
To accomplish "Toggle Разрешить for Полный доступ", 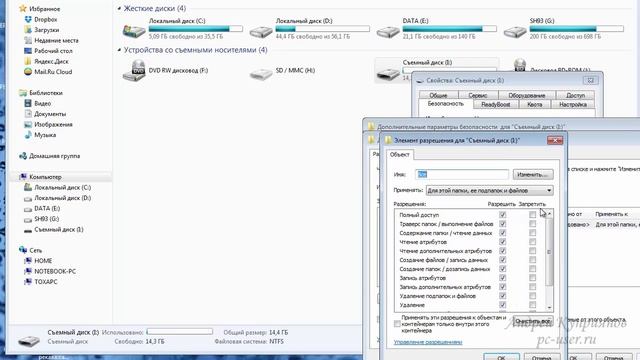I will (x=502, y=215).
